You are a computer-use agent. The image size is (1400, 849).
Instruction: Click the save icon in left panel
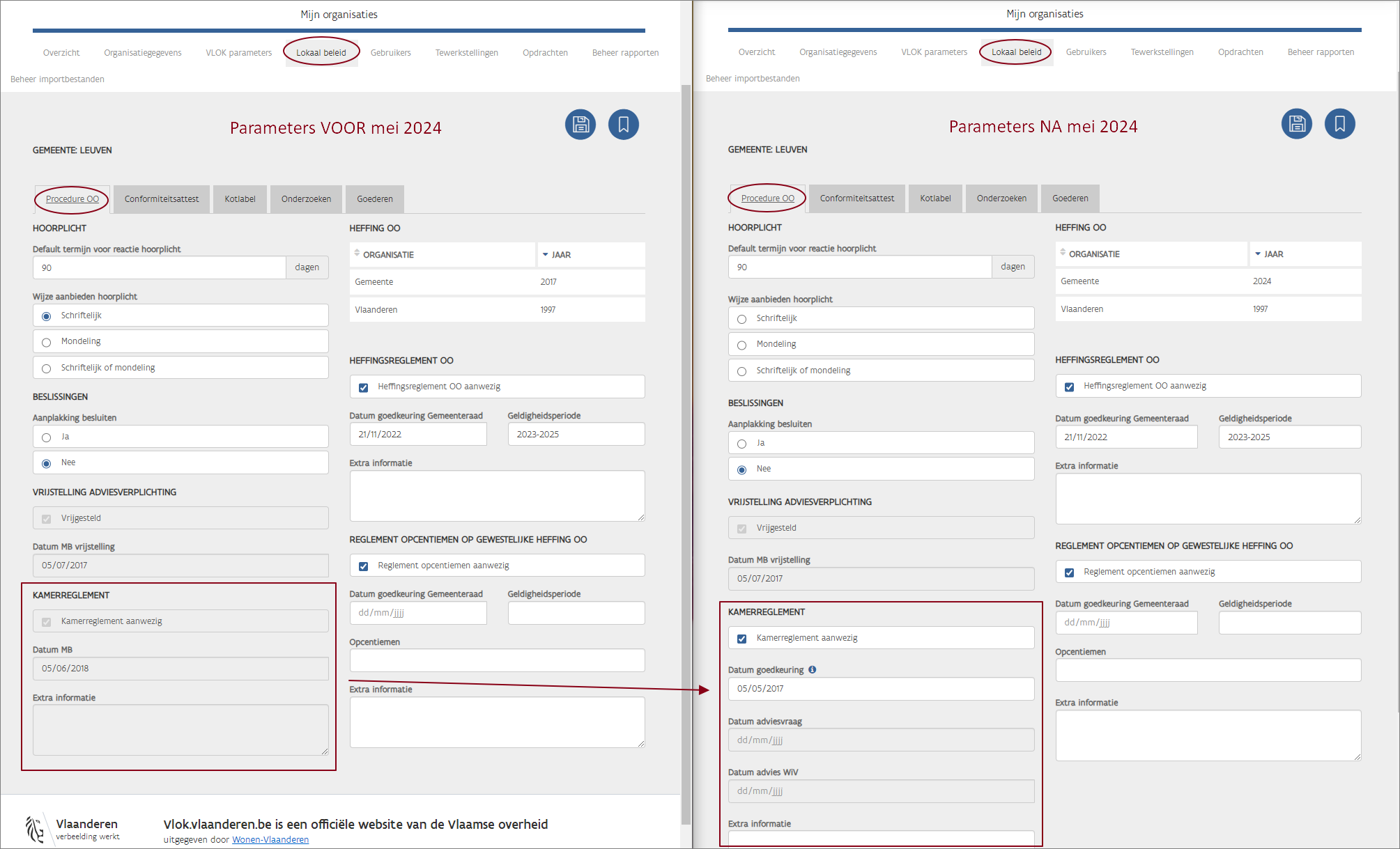click(x=580, y=125)
